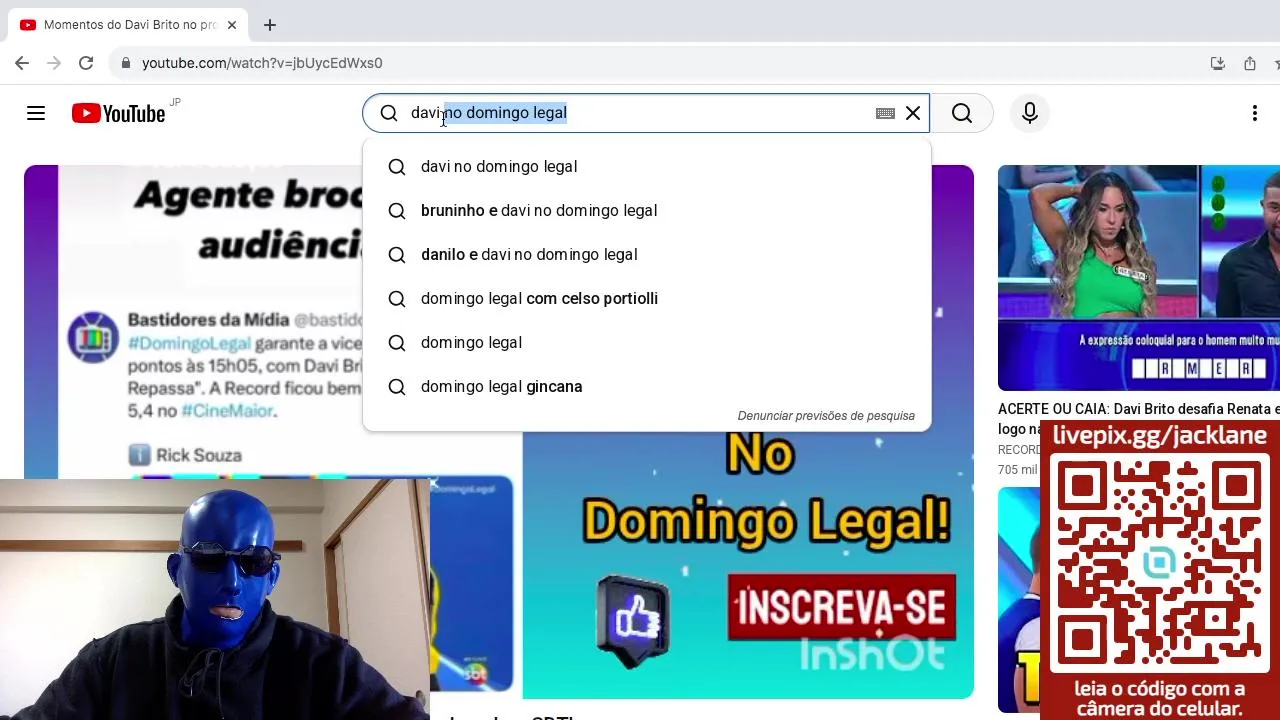Open the YouTube settings three-dot menu
This screenshot has width=1280, height=720.
[x=1255, y=113]
